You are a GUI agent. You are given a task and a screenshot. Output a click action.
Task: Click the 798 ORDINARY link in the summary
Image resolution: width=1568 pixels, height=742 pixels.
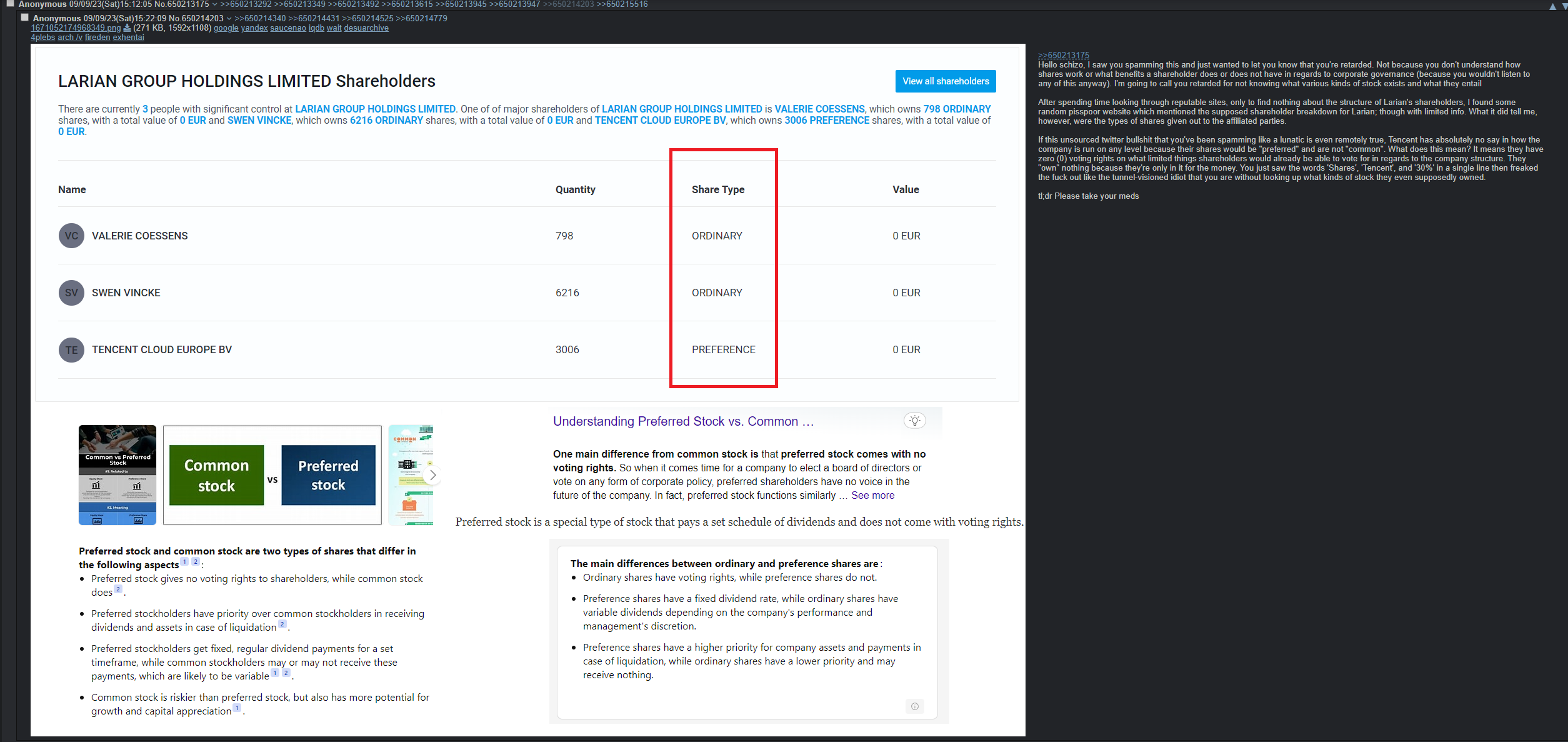tap(957, 109)
